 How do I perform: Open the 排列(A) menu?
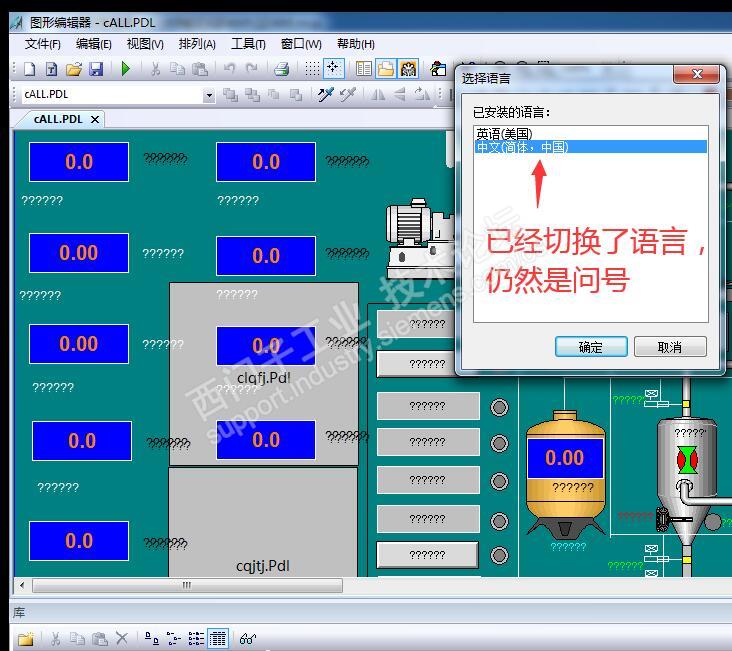point(197,44)
